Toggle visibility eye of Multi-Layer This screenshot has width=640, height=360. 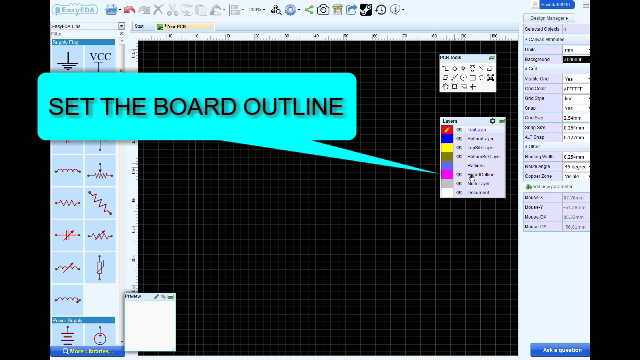coord(459,184)
